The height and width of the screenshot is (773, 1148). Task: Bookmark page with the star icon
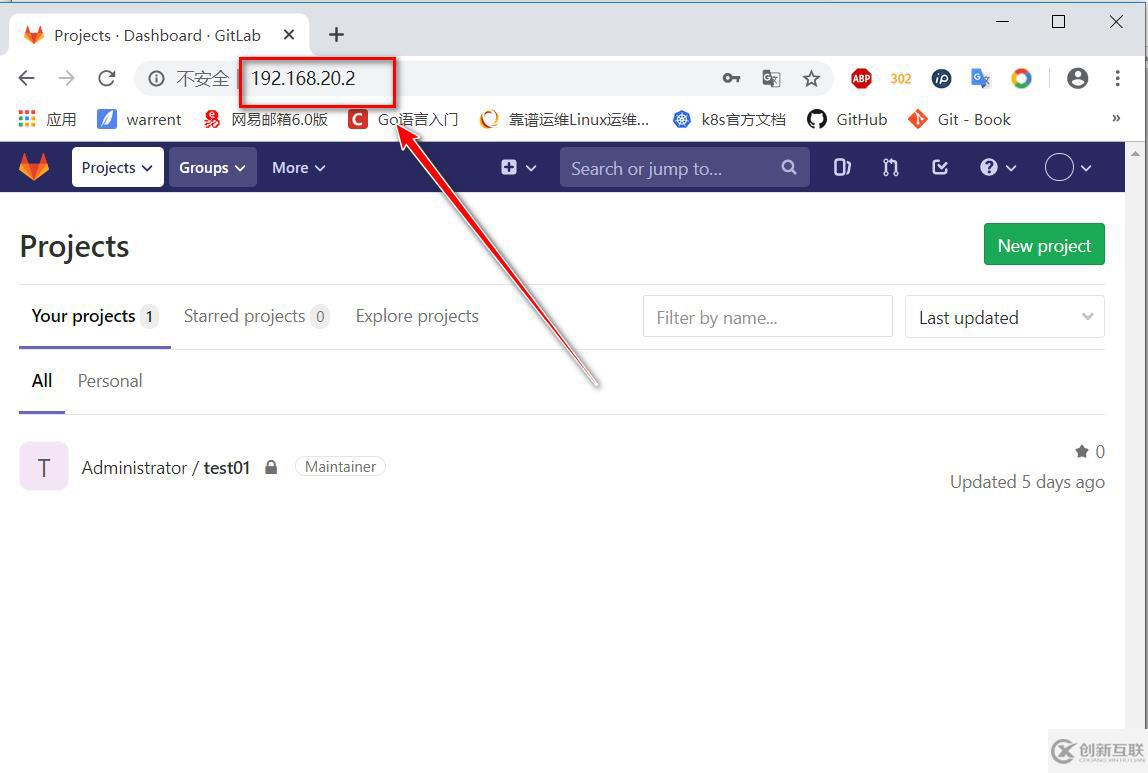tap(811, 78)
